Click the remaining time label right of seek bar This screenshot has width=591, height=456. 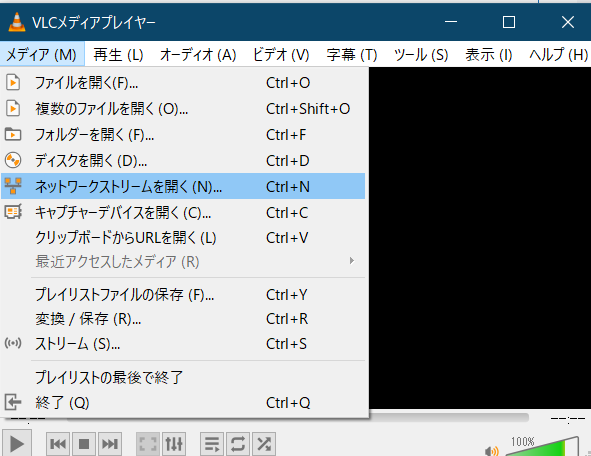pos(568,418)
